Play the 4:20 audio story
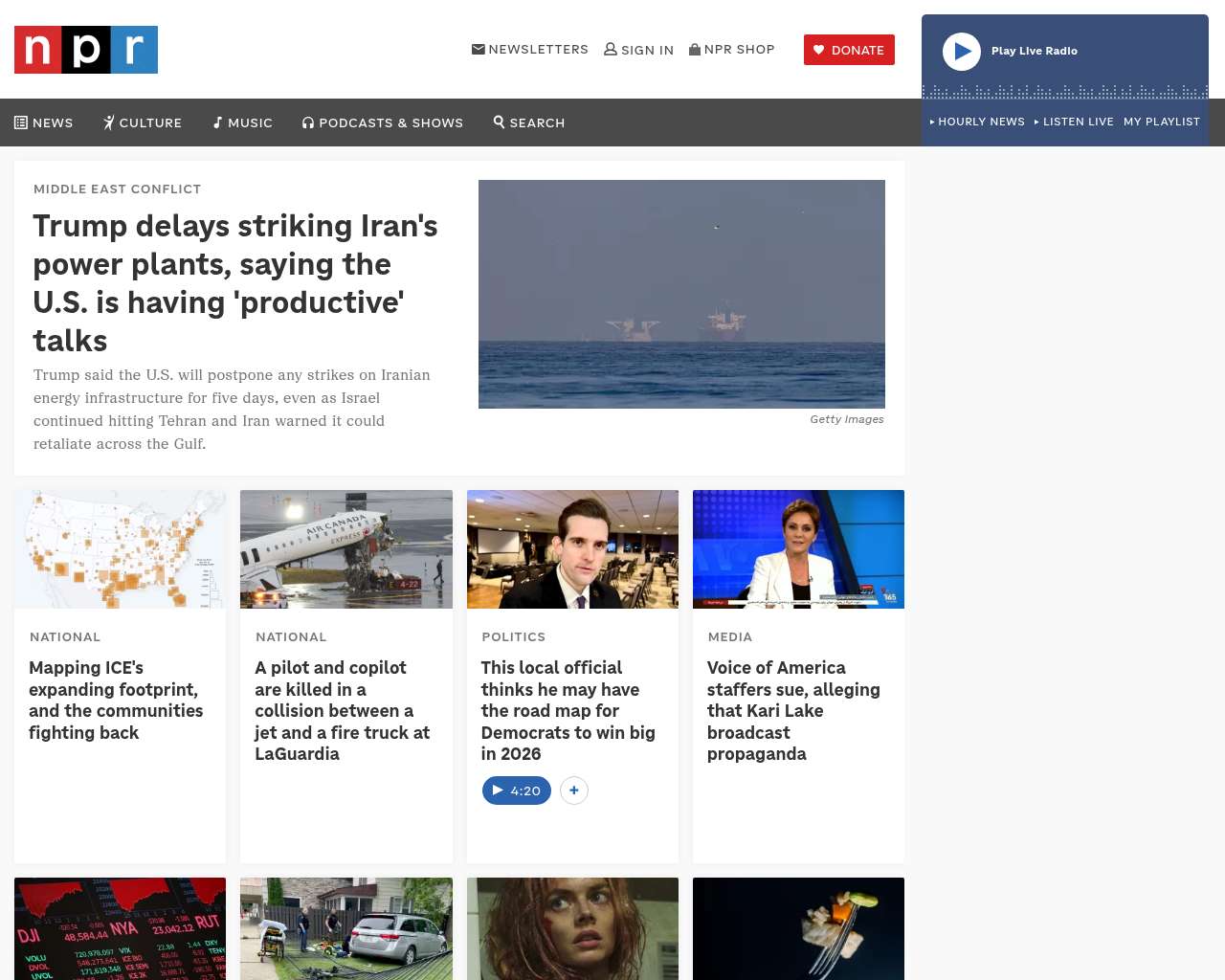Screen dimensions: 1225x980 (x=517, y=791)
